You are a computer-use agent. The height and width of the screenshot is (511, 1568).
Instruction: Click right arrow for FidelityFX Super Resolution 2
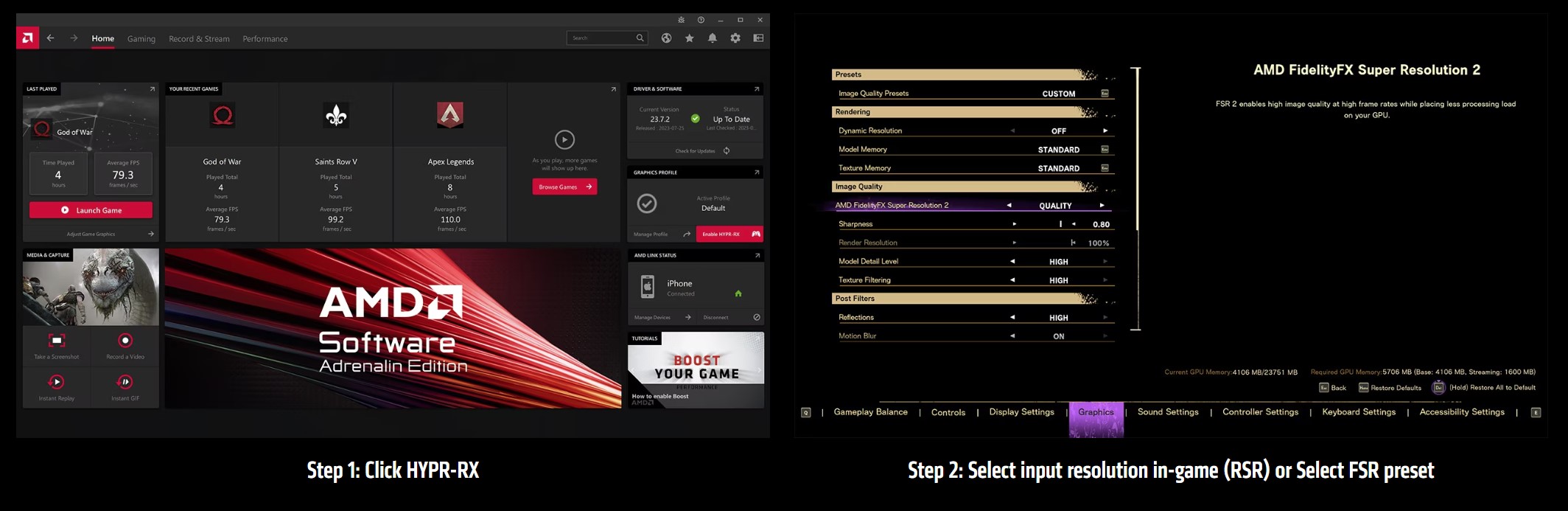pos(1102,206)
